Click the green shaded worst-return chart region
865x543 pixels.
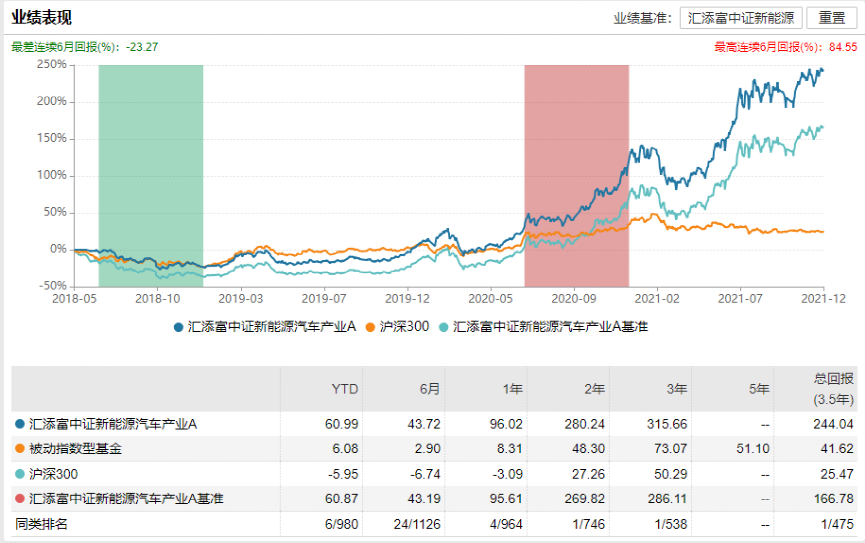(x=150, y=175)
